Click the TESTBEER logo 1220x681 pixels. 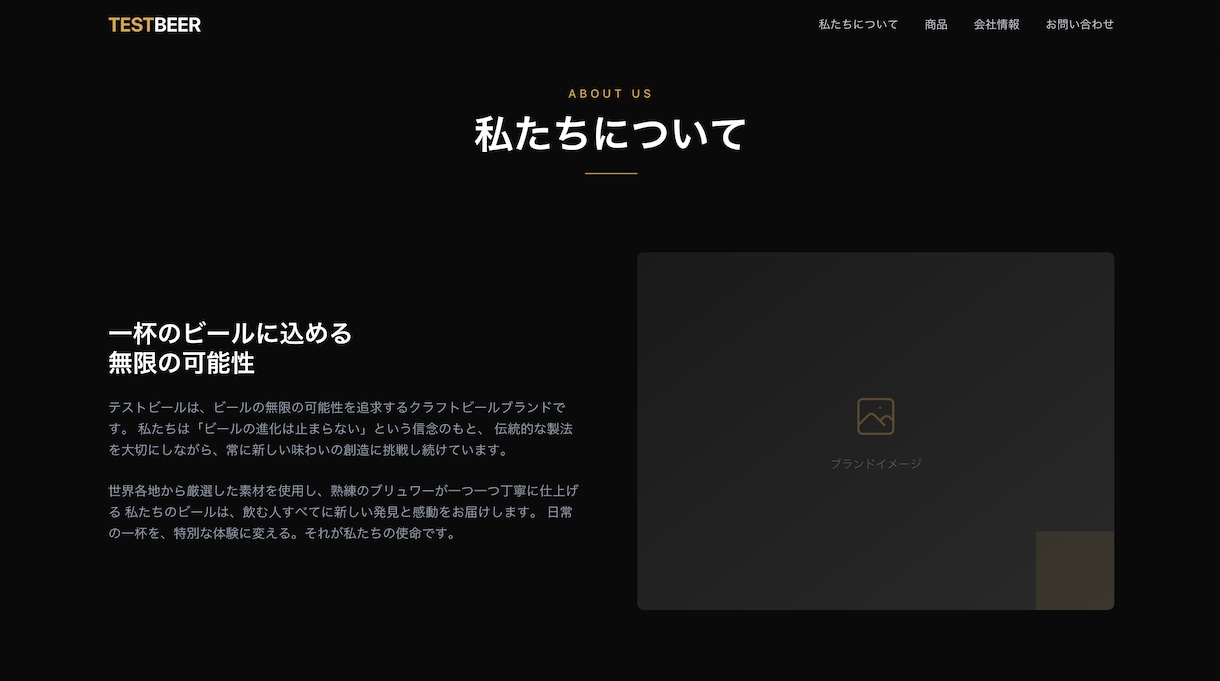[155, 25]
